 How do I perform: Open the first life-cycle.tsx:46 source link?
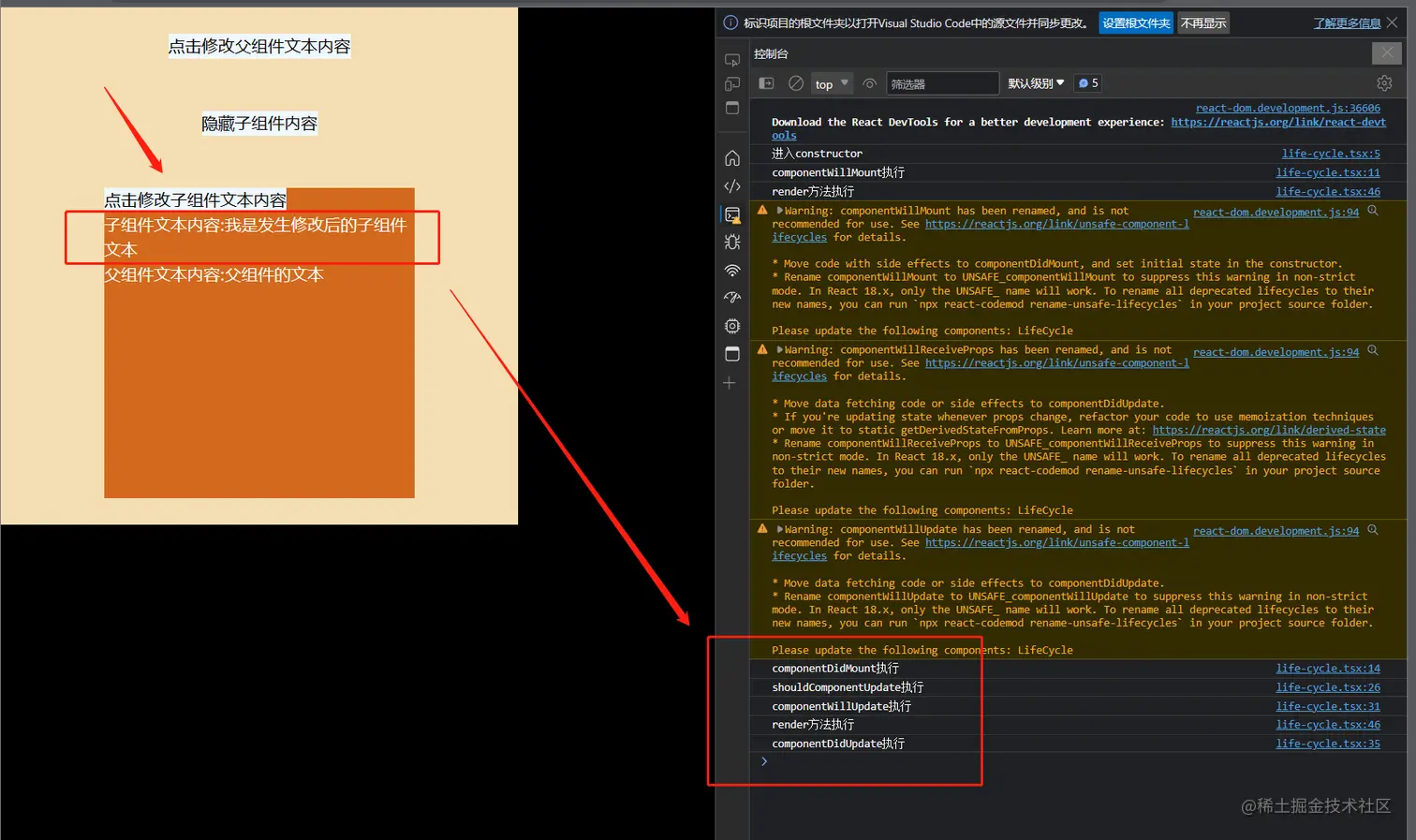1328,192
